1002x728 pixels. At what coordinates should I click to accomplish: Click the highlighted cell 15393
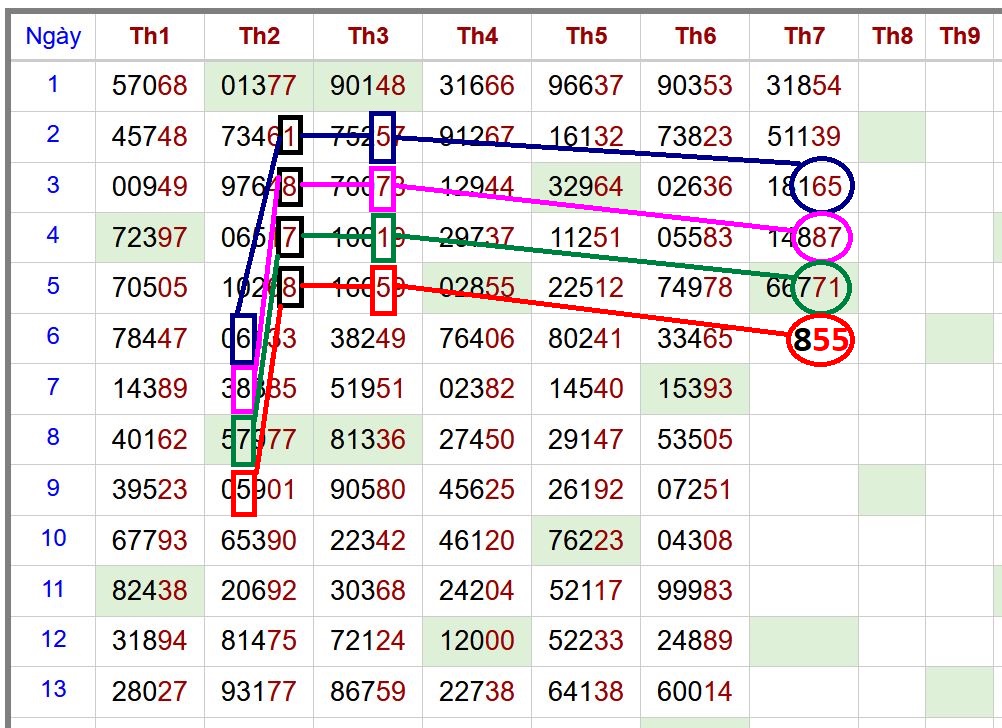pyautogui.click(x=695, y=389)
